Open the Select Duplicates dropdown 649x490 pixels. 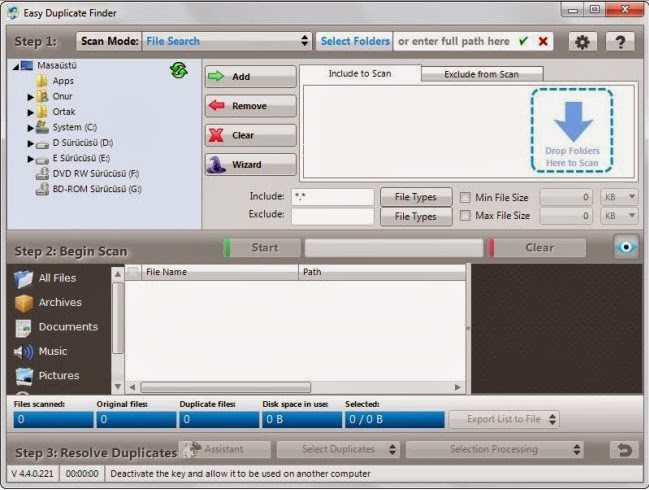[338, 449]
